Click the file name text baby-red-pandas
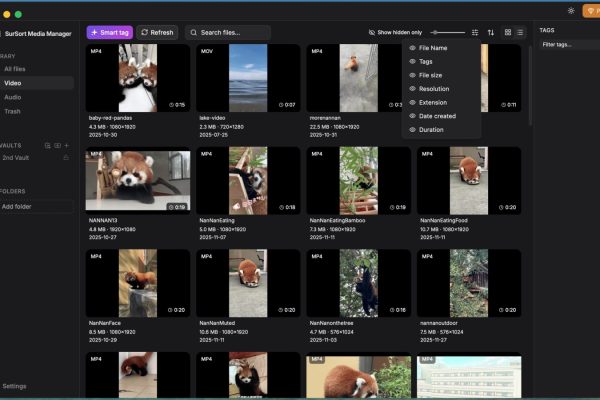The image size is (600, 400). [x=110, y=118]
